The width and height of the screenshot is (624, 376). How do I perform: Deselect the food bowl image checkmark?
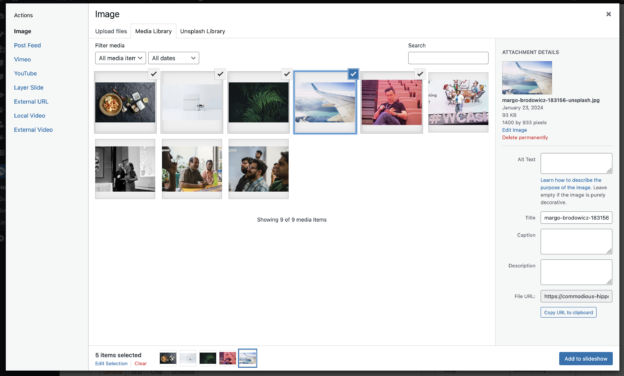[x=154, y=74]
